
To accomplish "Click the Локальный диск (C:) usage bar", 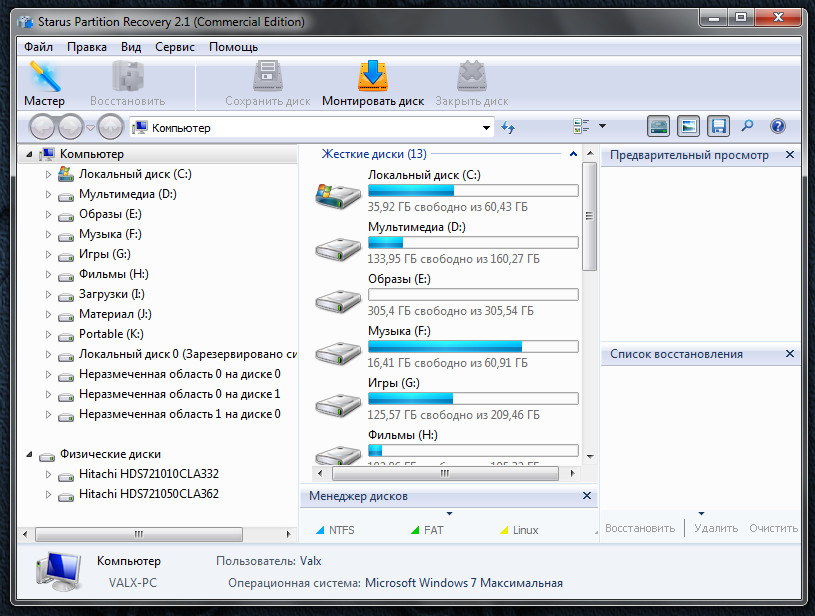I will [473, 190].
